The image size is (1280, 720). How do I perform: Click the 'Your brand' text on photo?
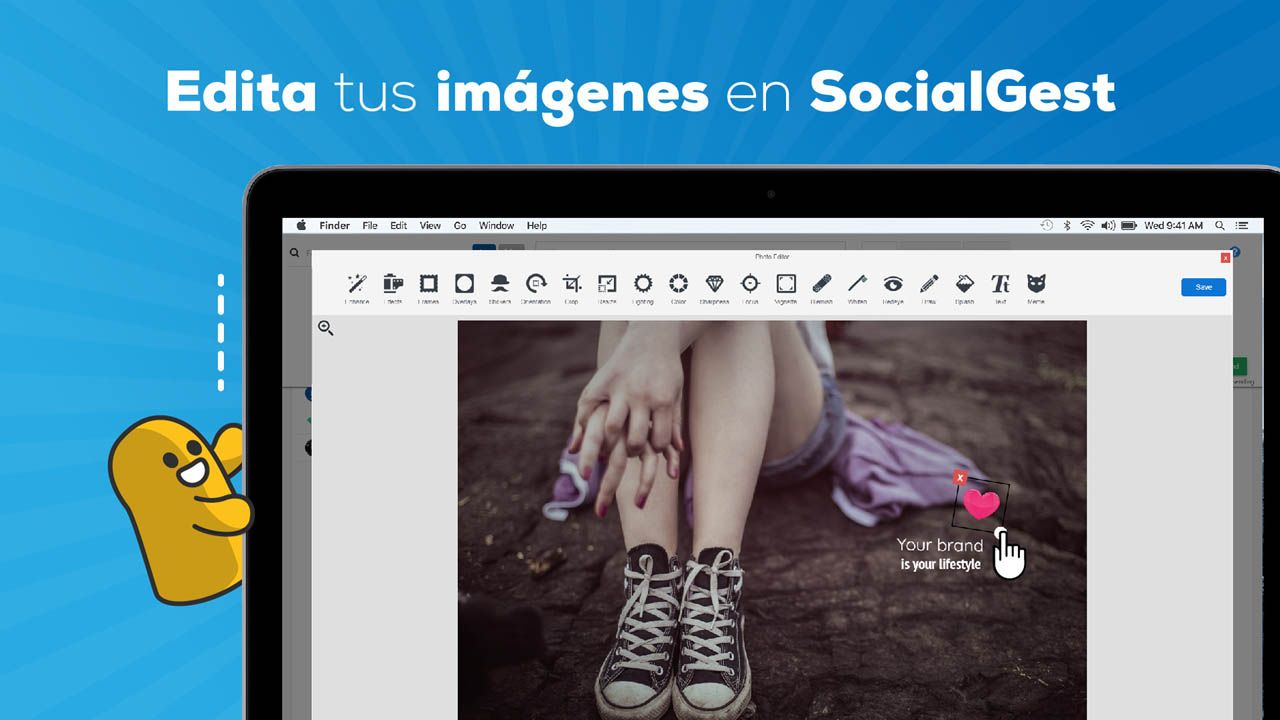click(x=939, y=545)
